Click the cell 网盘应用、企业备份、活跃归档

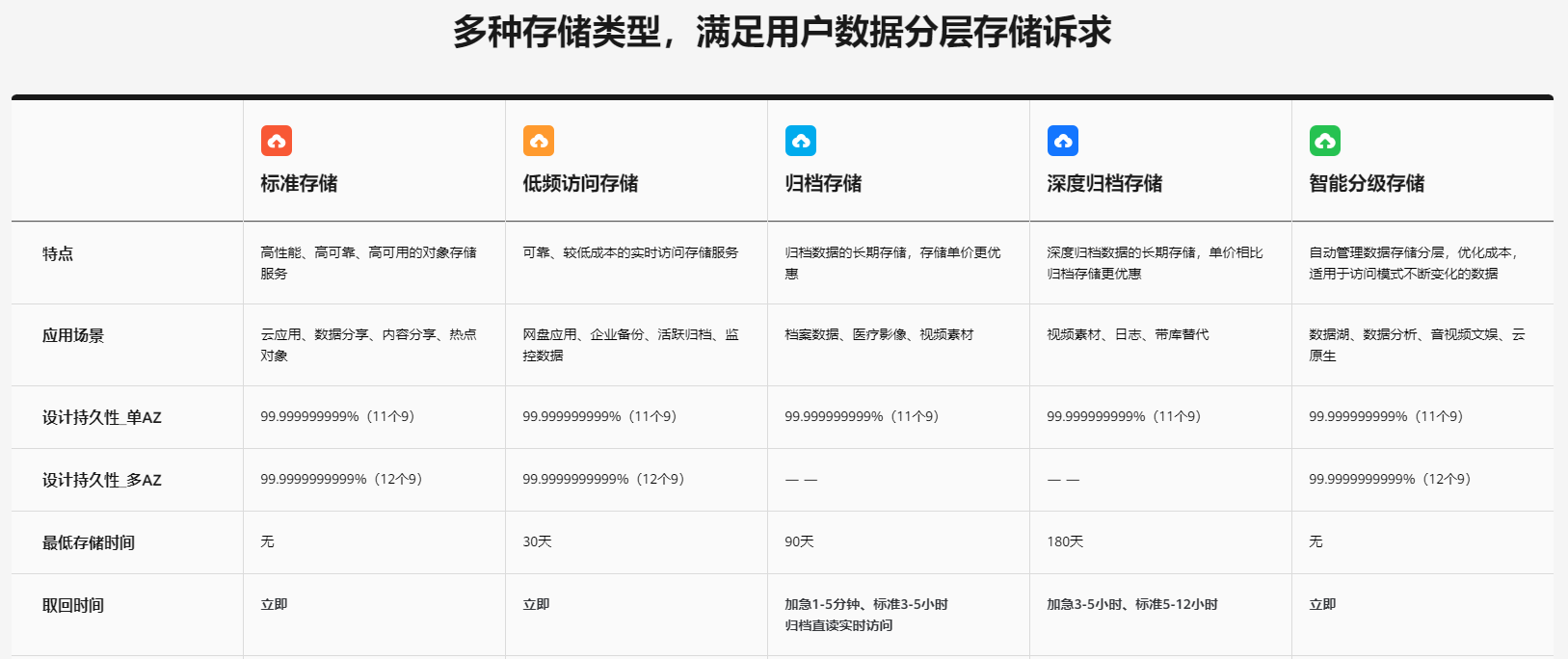(x=631, y=345)
